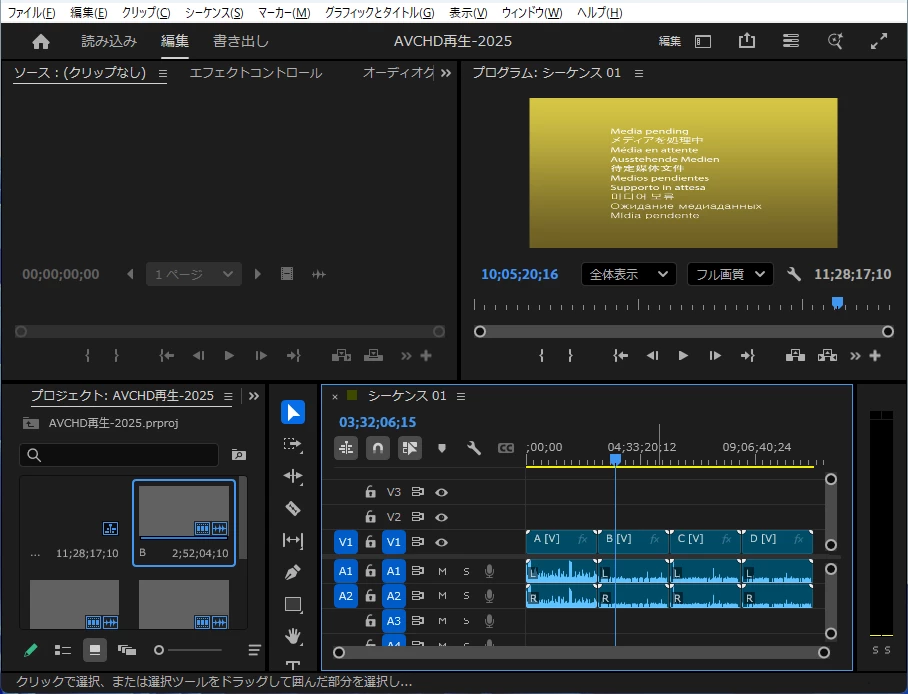Click Extract button in Program monitor
Screen dimensions: 908x694
point(827,356)
